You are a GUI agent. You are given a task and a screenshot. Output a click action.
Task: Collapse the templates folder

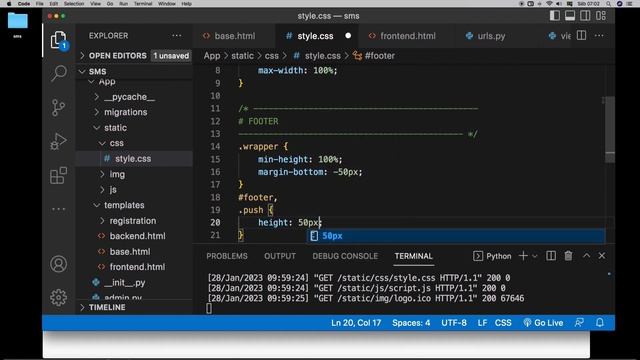tap(134, 205)
